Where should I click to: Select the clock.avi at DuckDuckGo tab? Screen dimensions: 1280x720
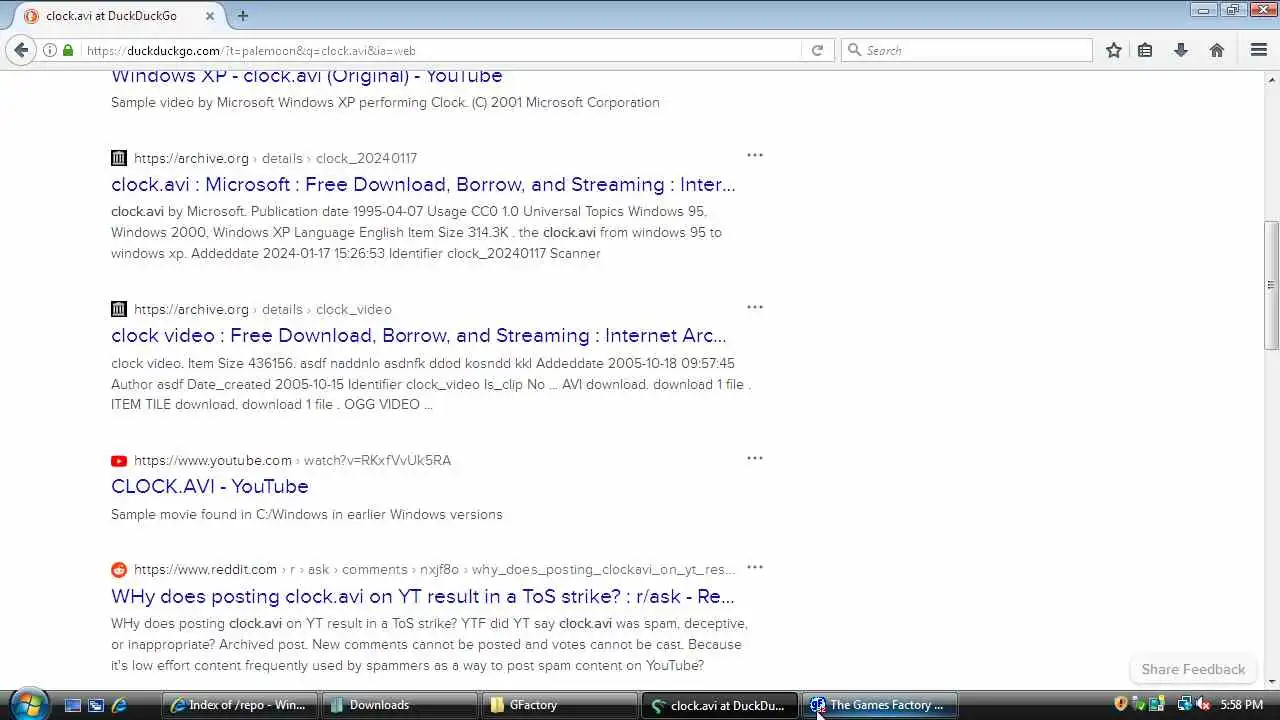point(120,16)
